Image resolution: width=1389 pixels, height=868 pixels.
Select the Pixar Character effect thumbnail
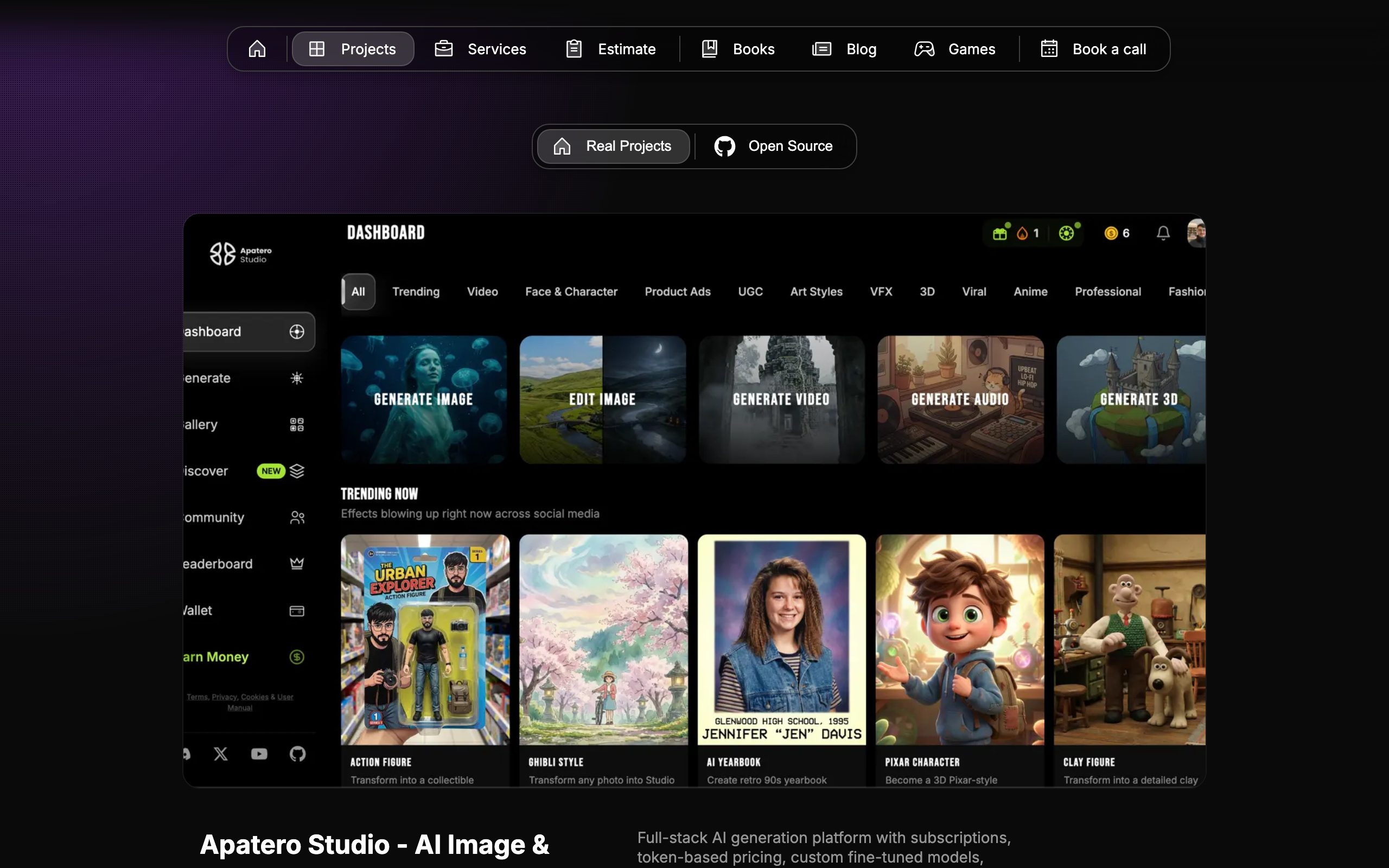click(x=960, y=640)
